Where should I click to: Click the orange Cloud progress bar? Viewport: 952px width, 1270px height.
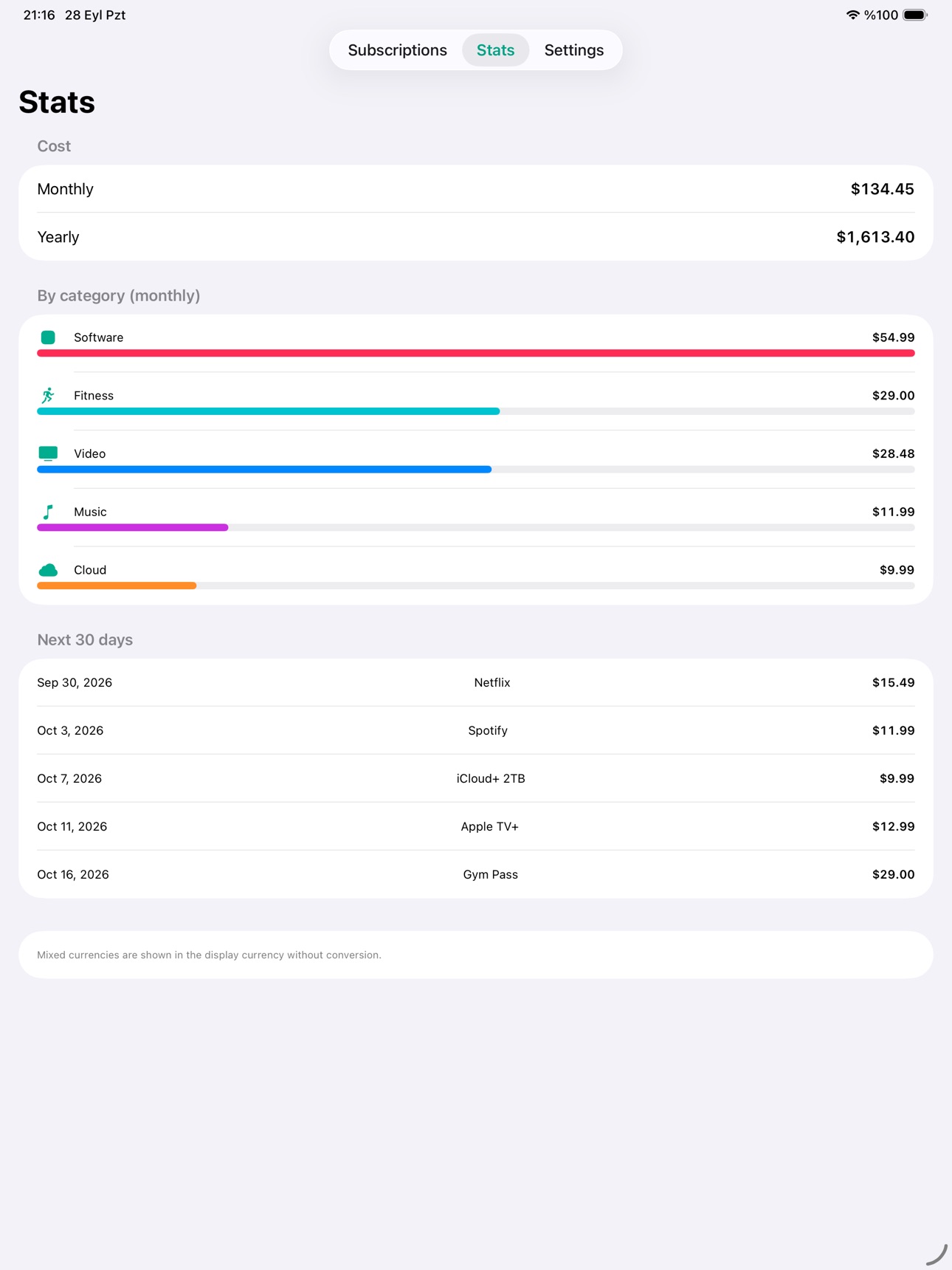click(x=117, y=586)
